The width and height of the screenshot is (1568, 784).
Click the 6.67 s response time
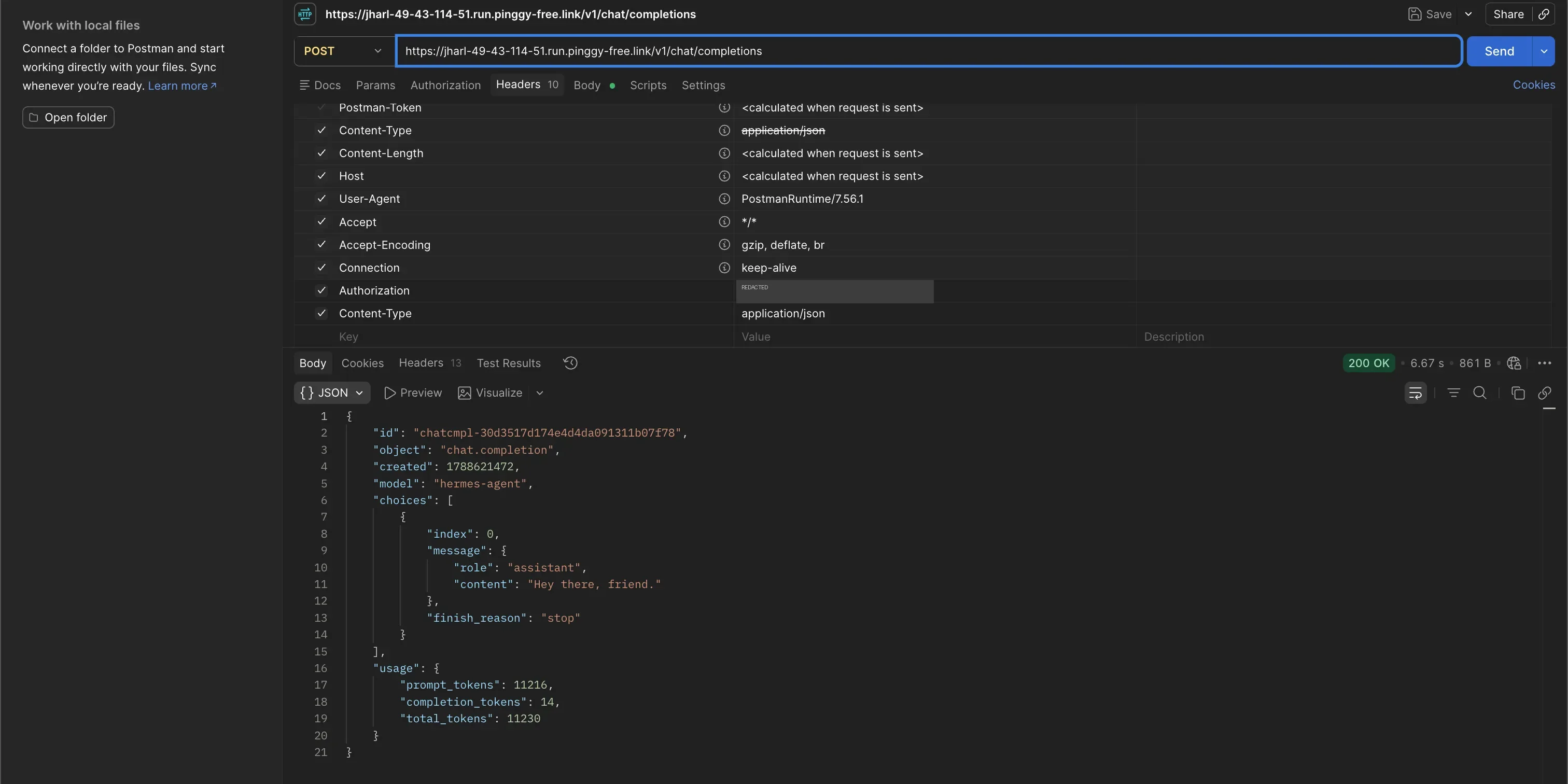[x=1427, y=363]
